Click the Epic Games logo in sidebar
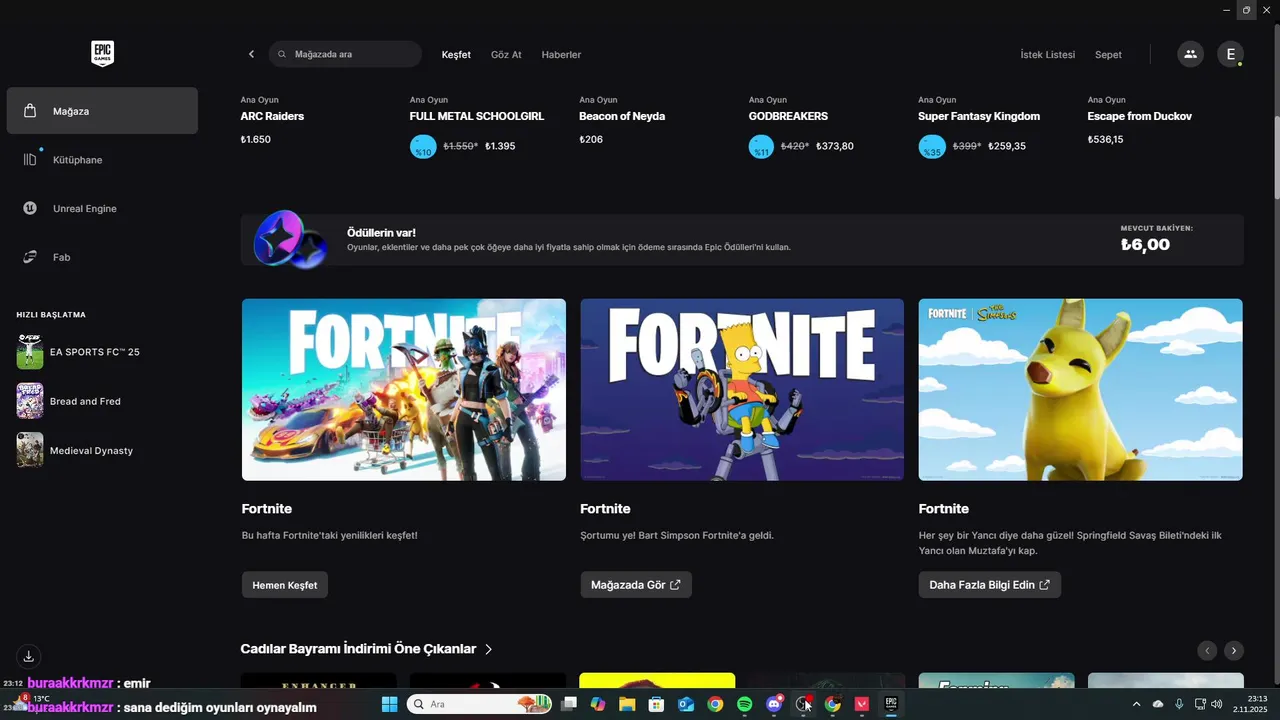1280x720 pixels. coord(102,54)
